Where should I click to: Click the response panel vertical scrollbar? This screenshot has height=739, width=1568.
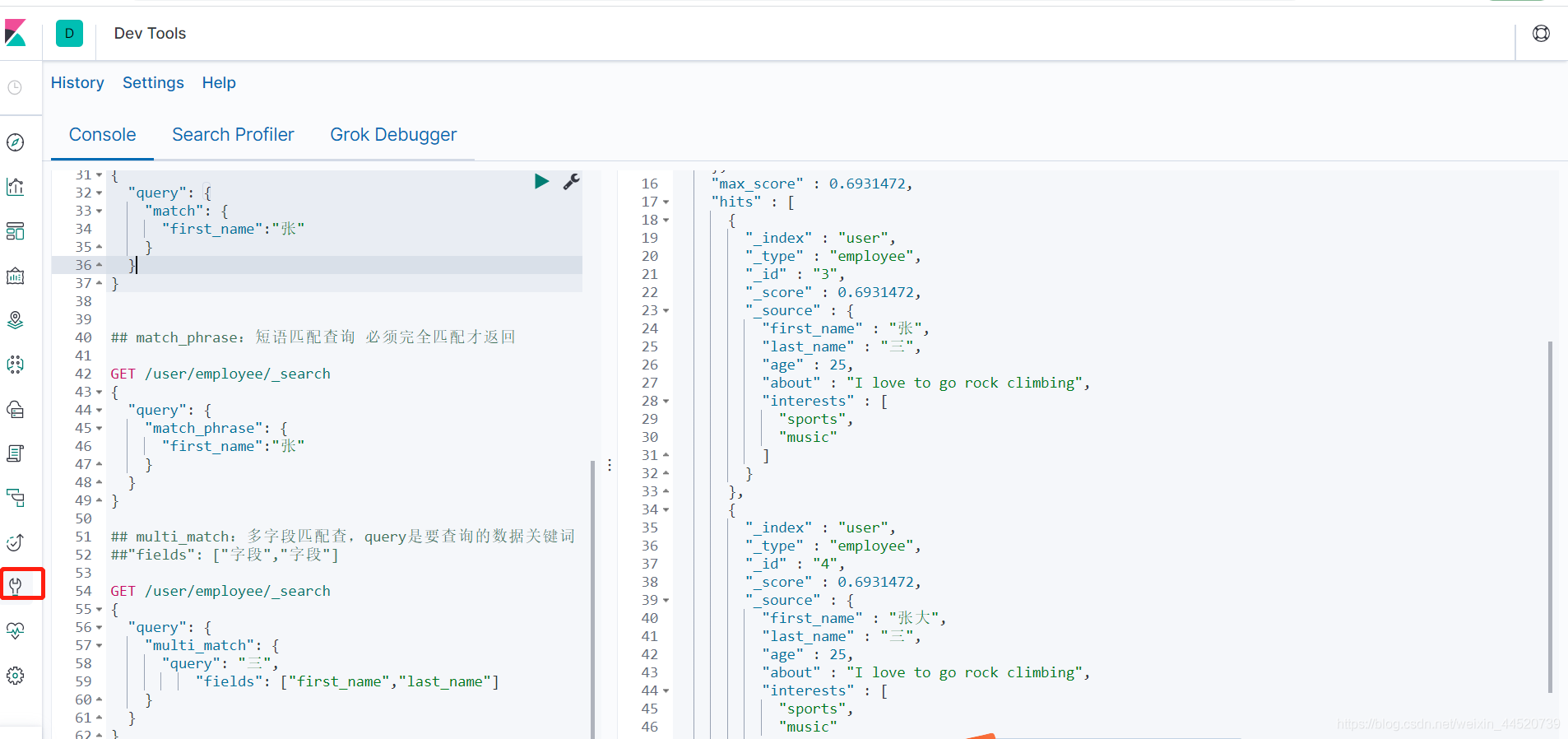pos(1550,517)
